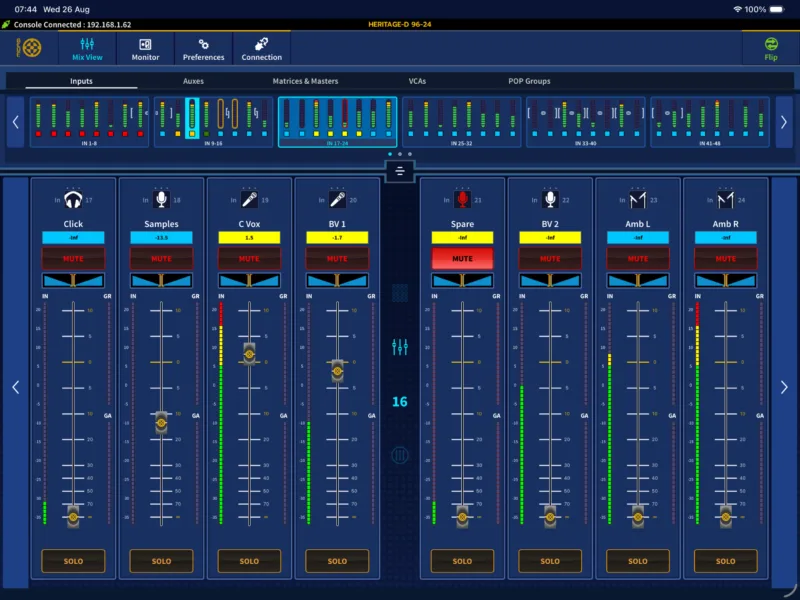800x600 pixels.
Task: Click the C Vox fader knob
Action: (x=249, y=354)
